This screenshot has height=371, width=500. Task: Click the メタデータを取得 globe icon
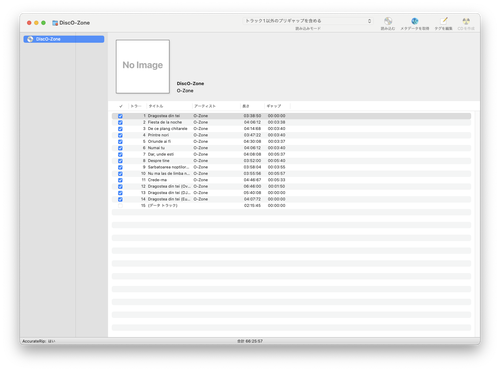click(415, 21)
